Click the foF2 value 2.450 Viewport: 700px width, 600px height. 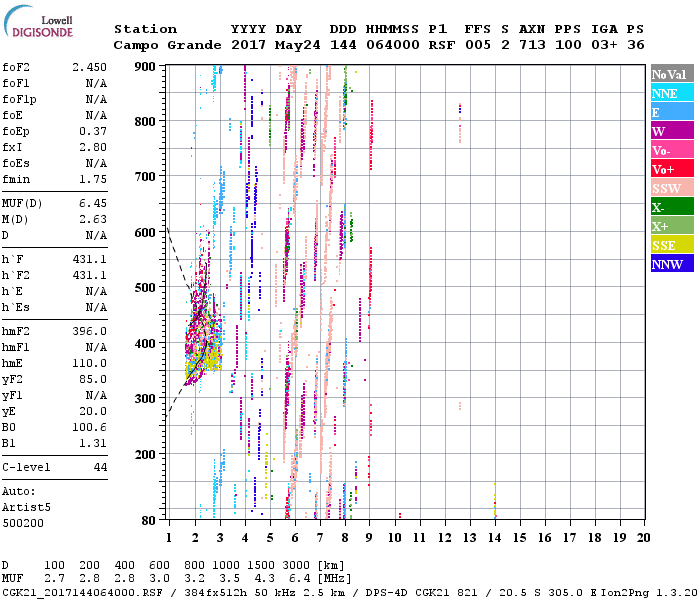coord(90,67)
